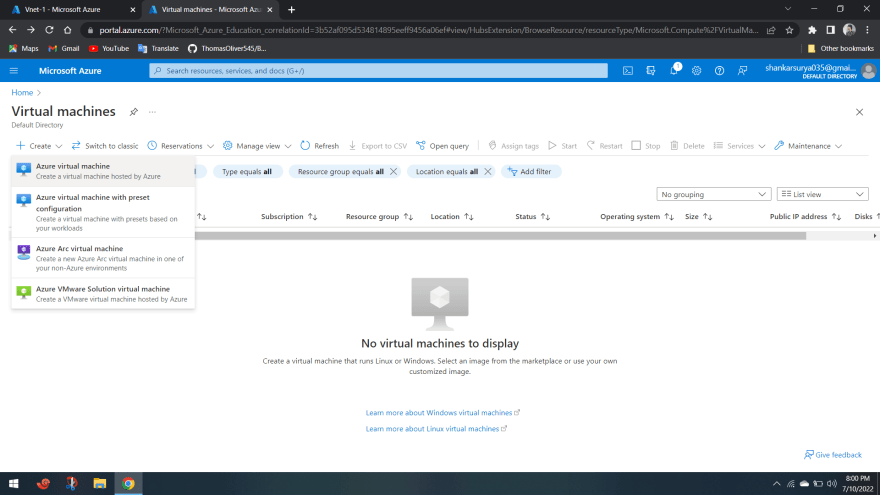Choose Azure virtual machine from the Create menu
The width and height of the screenshot is (880, 495).
(x=103, y=171)
